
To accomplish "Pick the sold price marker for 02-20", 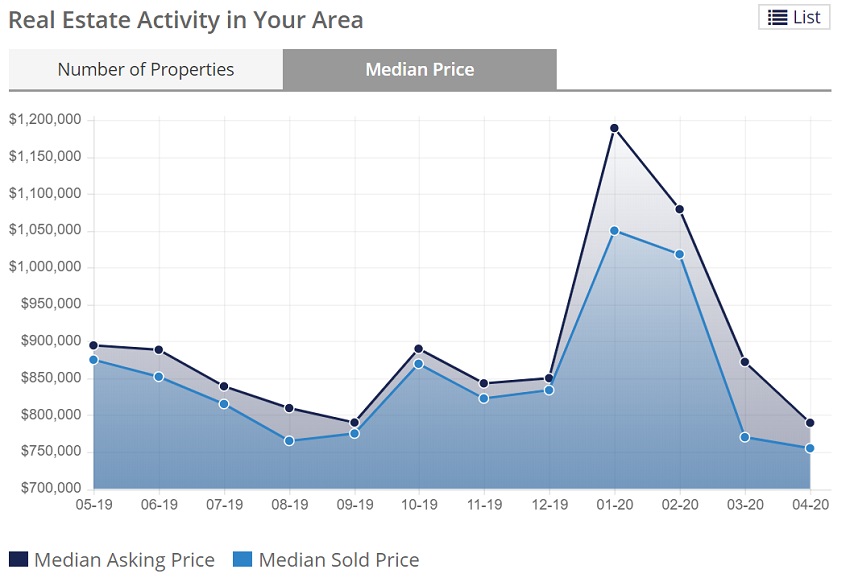I will click(680, 254).
